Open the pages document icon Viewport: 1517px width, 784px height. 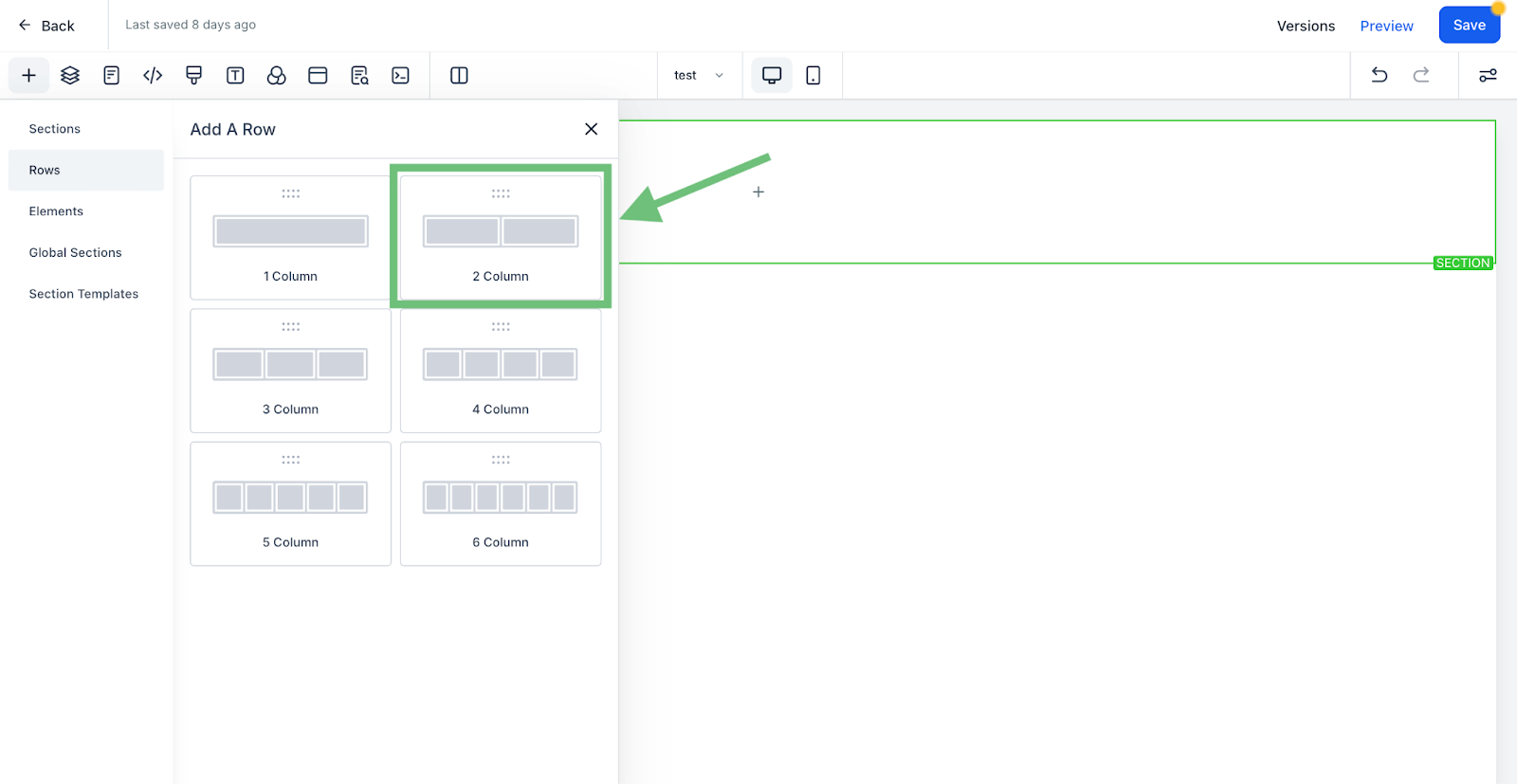click(x=112, y=76)
